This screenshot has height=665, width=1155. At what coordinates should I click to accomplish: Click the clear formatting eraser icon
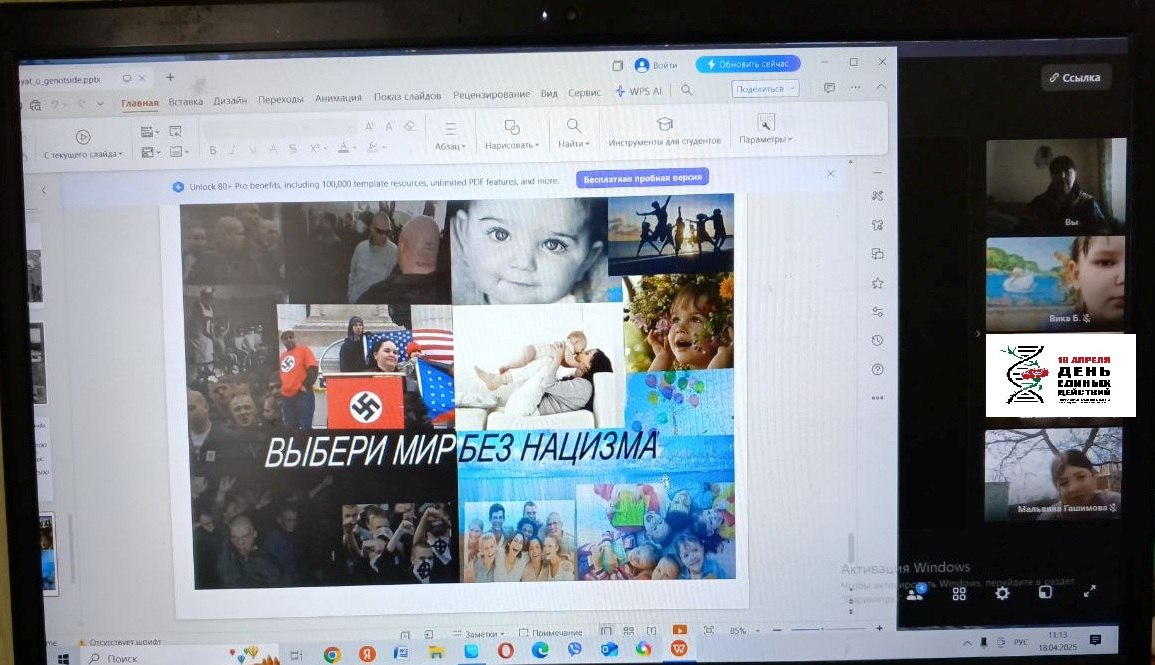point(410,126)
